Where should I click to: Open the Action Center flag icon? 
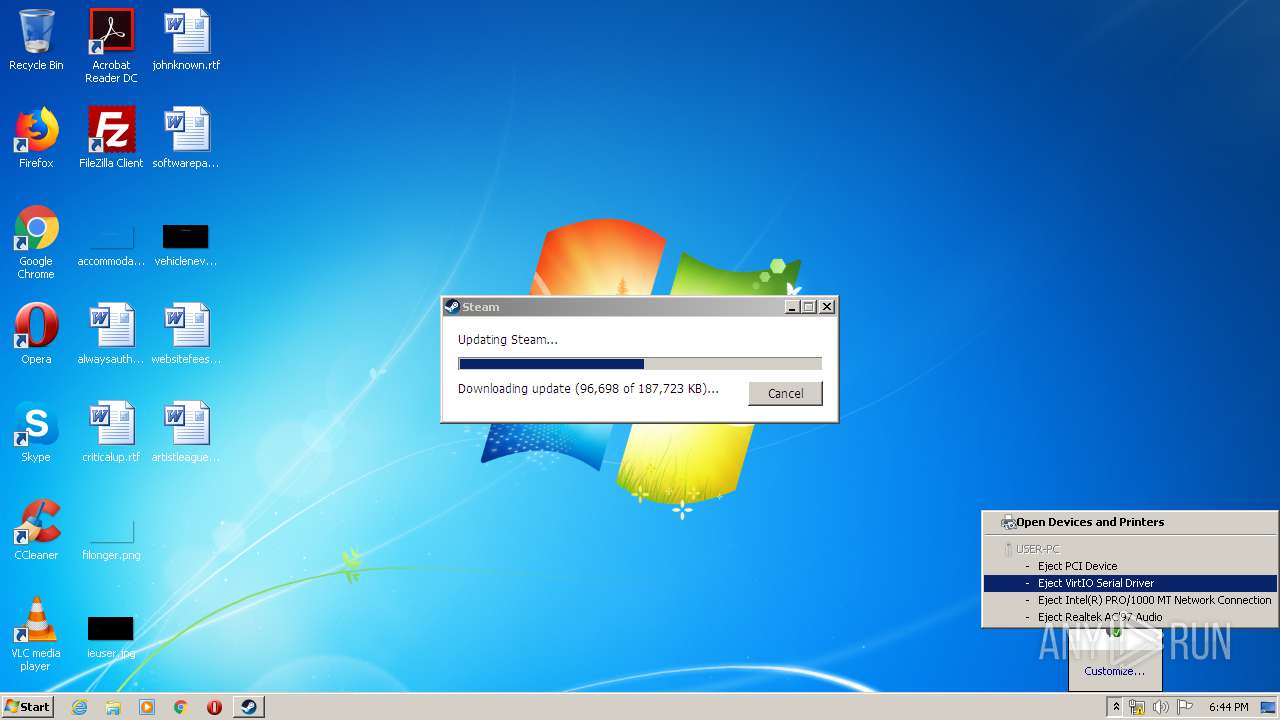click(x=1185, y=707)
